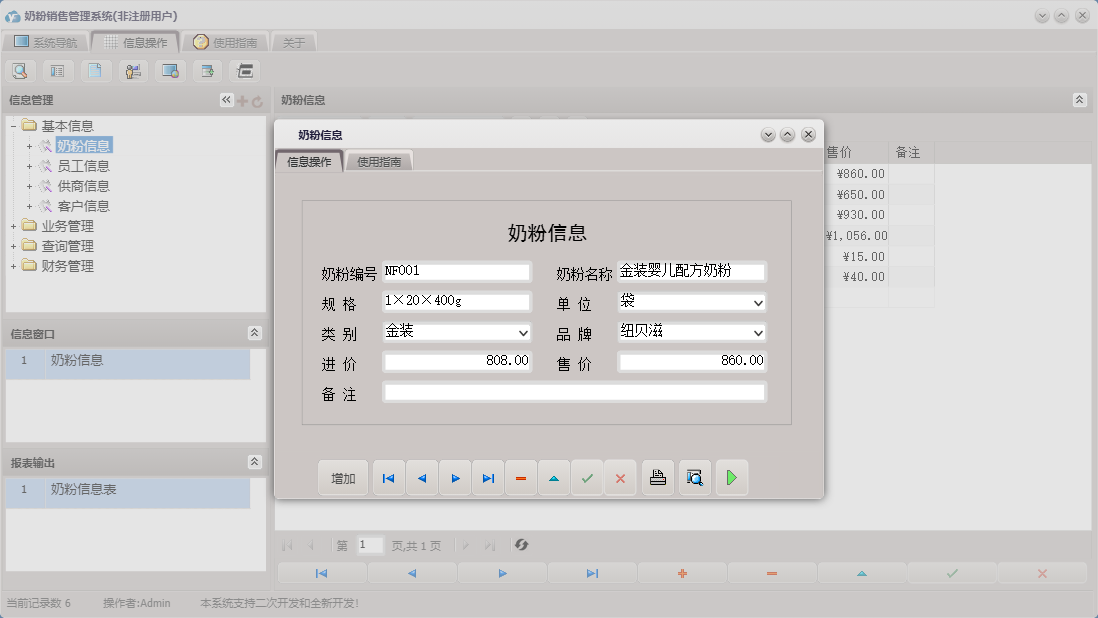The width and height of the screenshot is (1098, 618).
Task: Click inside the 备注 input field
Action: click(x=574, y=391)
